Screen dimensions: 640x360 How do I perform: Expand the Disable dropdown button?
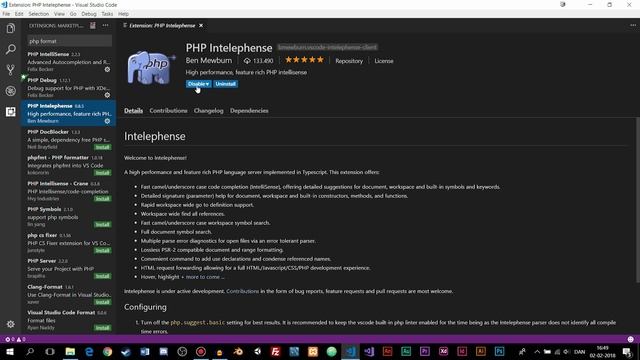(x=198, y=84)
